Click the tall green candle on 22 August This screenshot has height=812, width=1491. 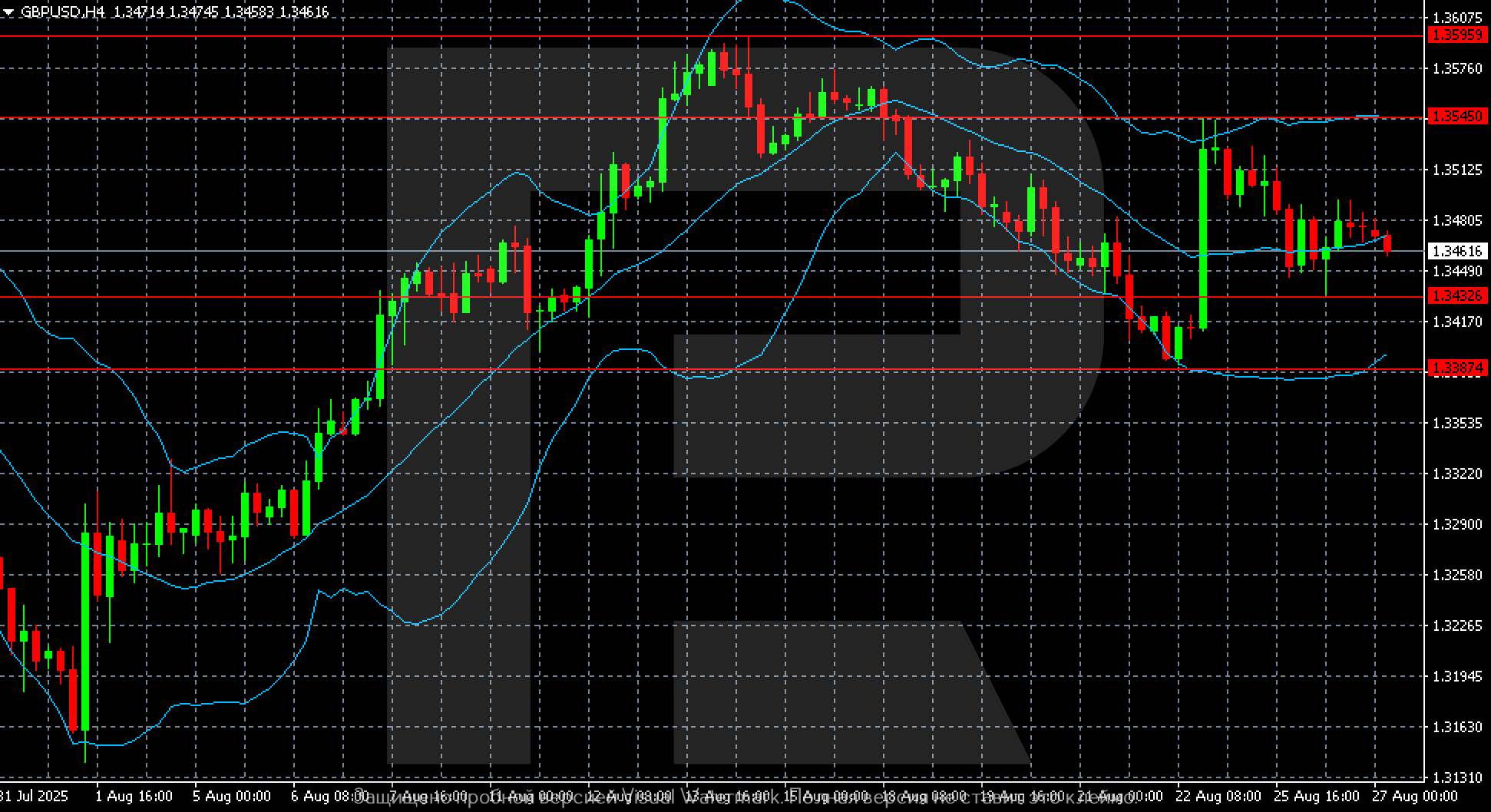click(1203, 238)
